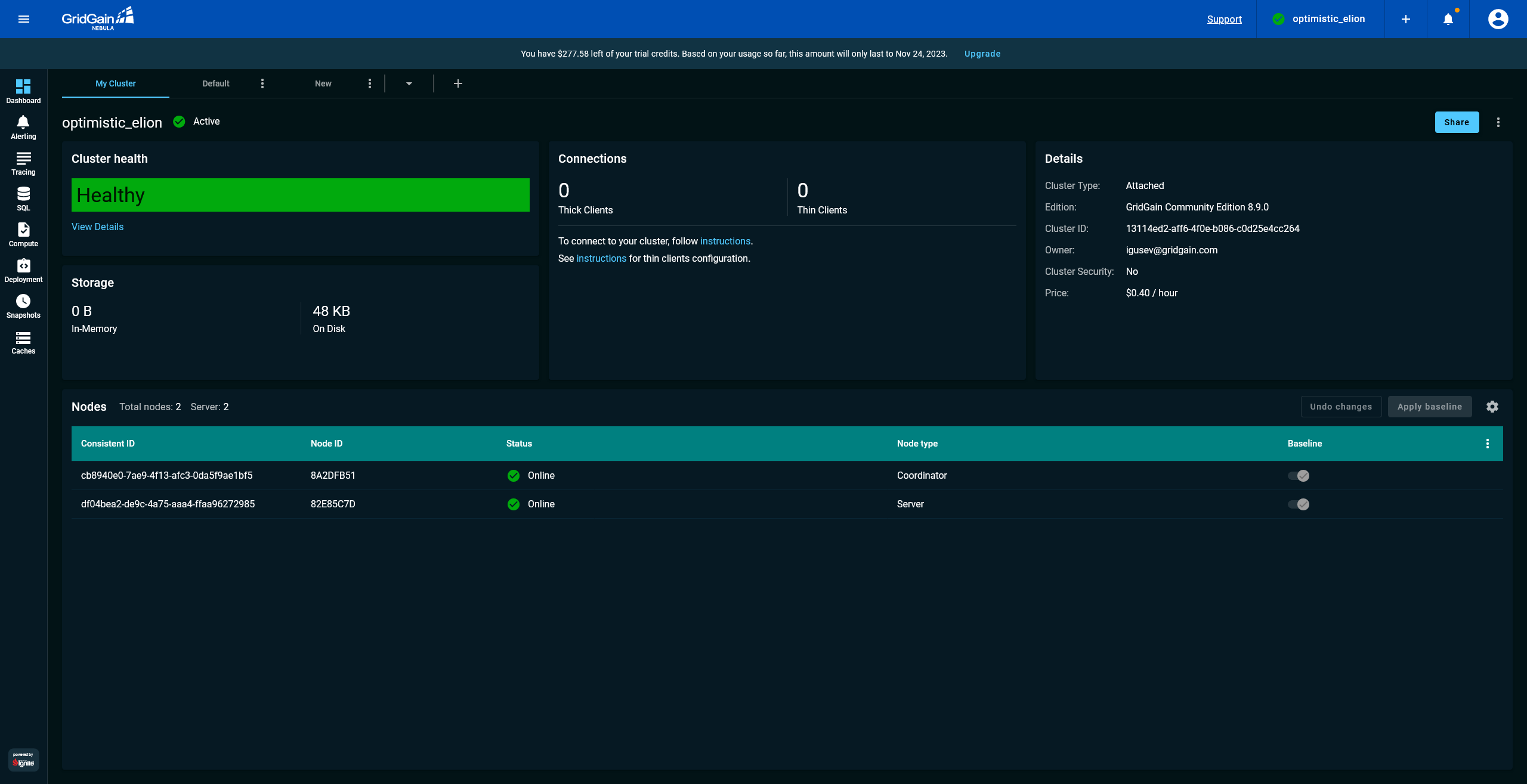
Task: Add a cluster with the header plus icon
Action: 1406,19
